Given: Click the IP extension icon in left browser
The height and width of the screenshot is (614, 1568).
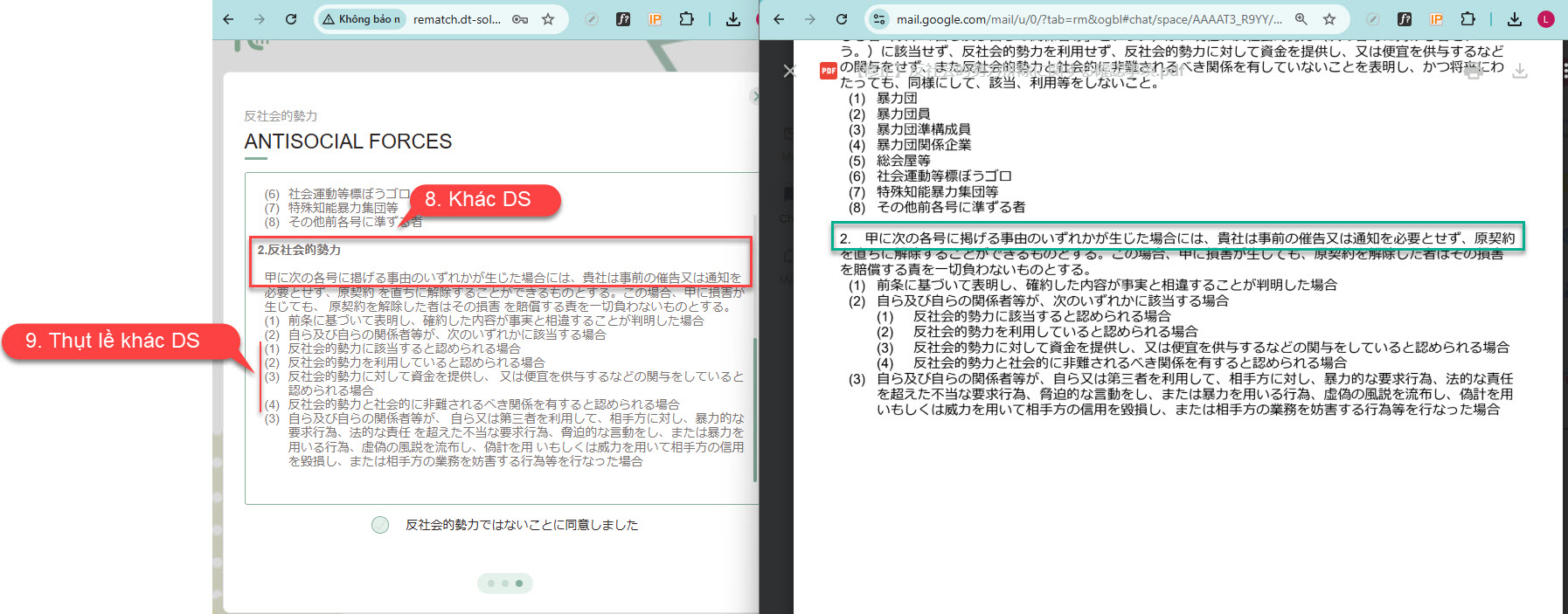Looking at the screenshot, I should pyautogui.click(x=655, y=19).
